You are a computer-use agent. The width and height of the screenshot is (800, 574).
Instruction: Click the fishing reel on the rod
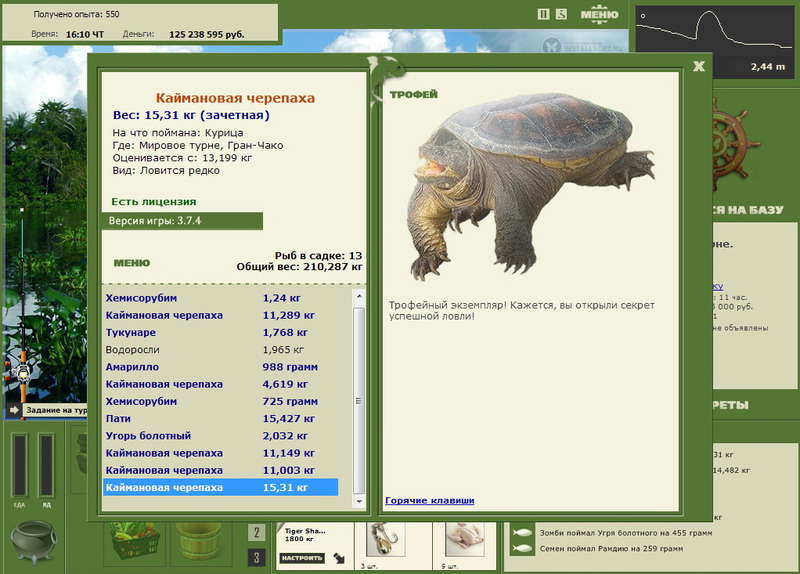pos(22,374)
